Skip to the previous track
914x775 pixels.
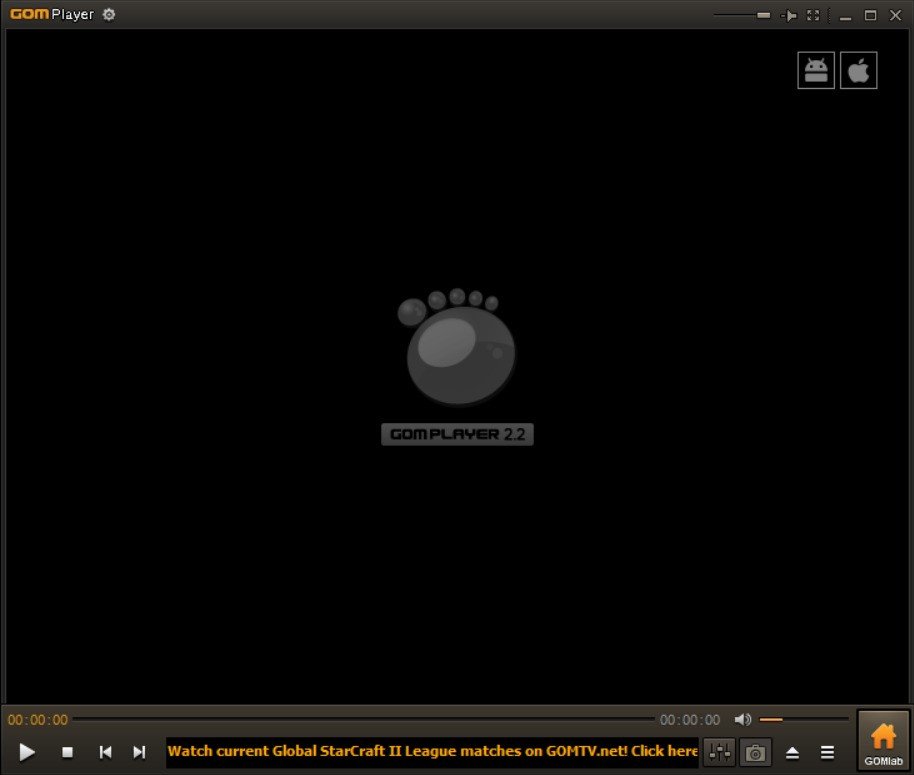pyautogui.click(x=106, y=752)
